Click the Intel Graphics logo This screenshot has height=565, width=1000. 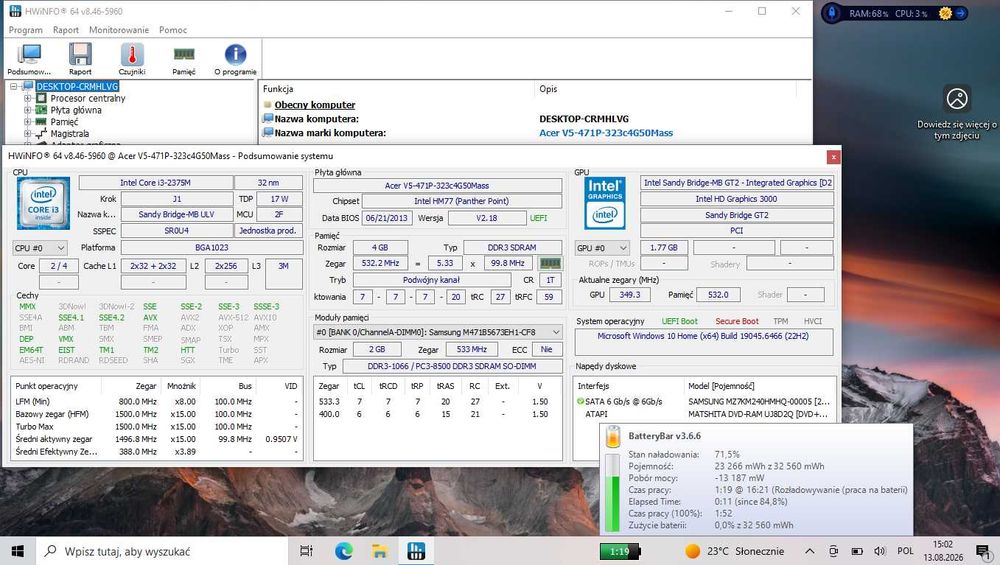click(605, 203)
